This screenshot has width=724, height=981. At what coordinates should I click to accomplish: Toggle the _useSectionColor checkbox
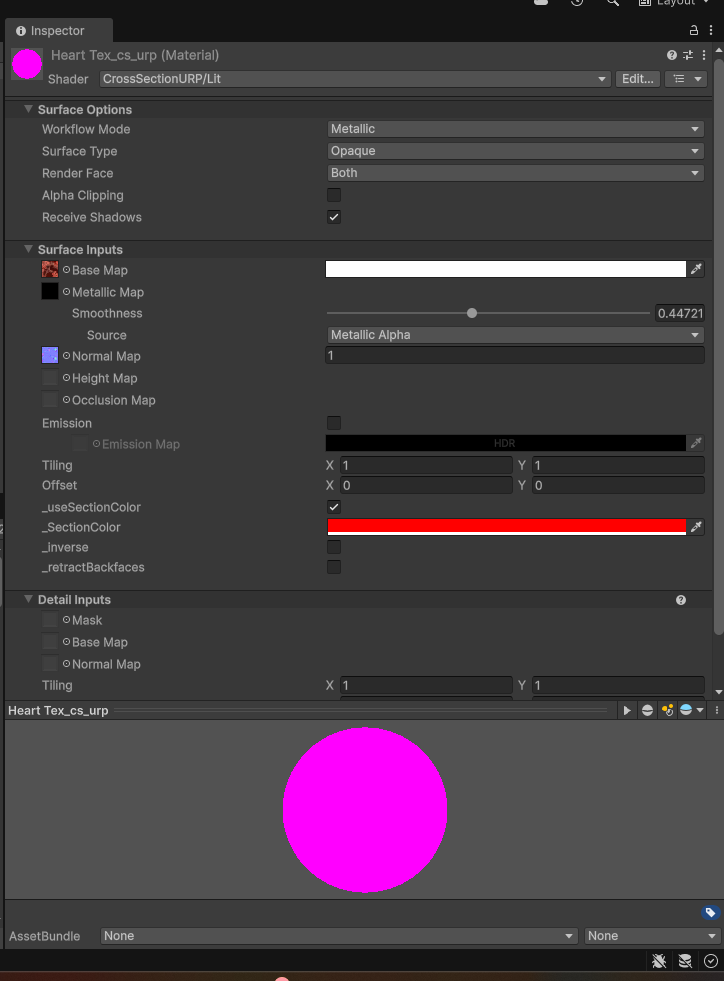[x=334, y=507]
